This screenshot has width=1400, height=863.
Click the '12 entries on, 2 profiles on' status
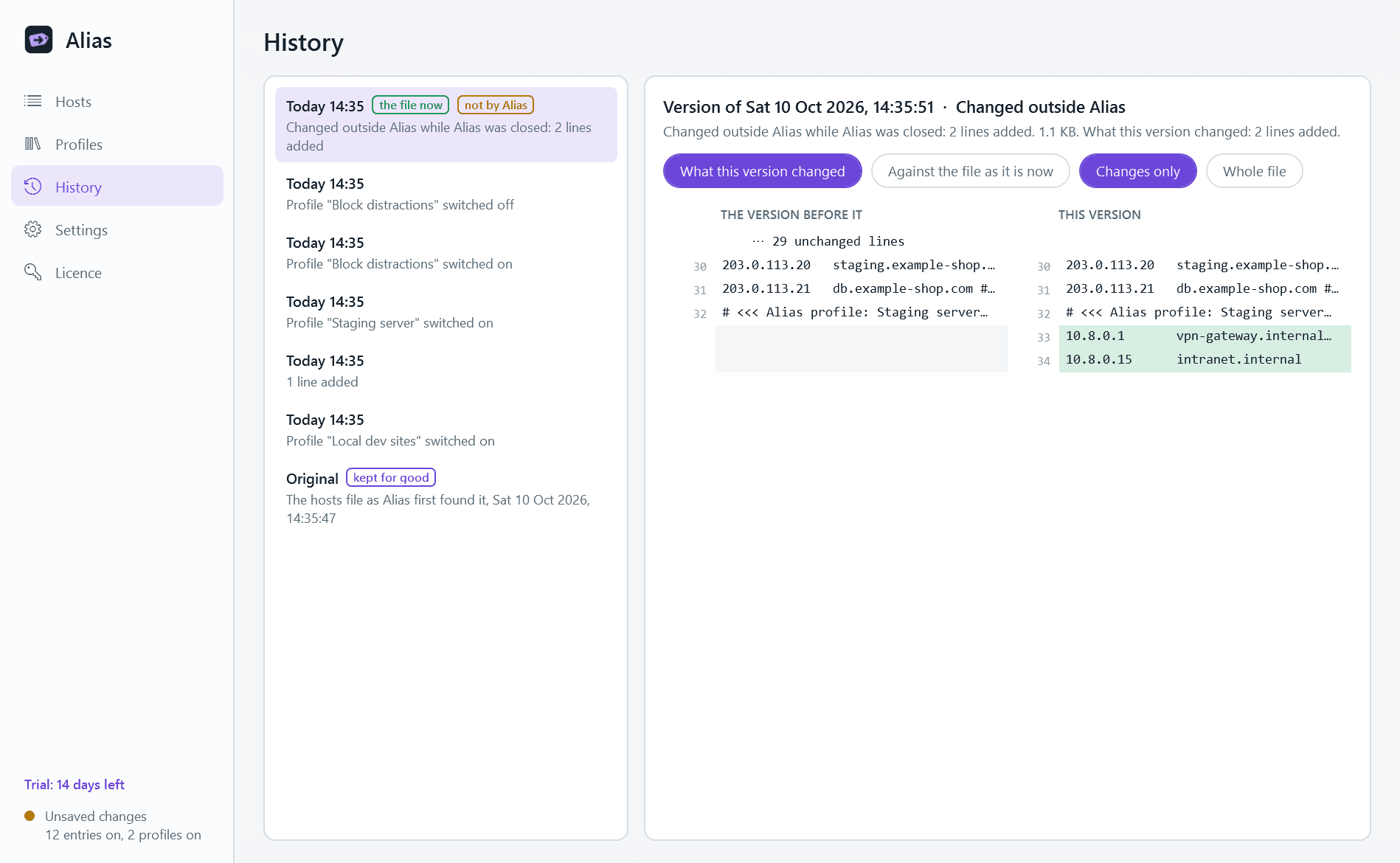tap(123, 835)
